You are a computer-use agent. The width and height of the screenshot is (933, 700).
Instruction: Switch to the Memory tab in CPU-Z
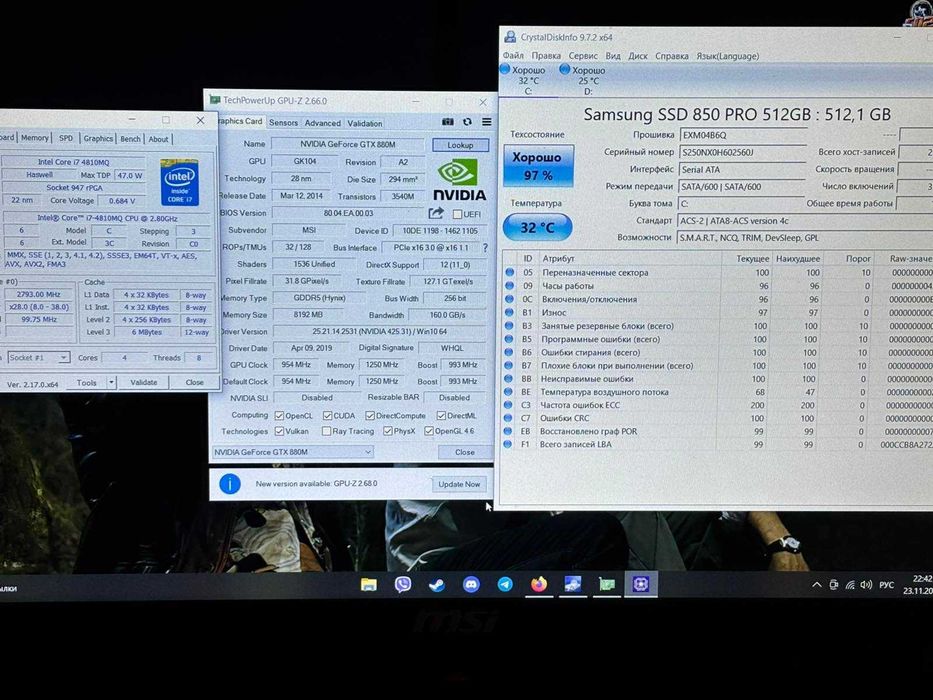point(35,138)
